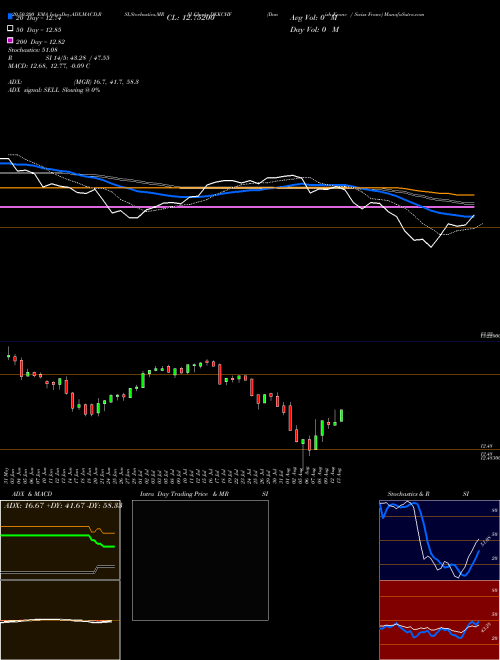Click 'ADX: 16.67 +DY: 41.67 -DY: 58.33' readout

click(63, 505)
